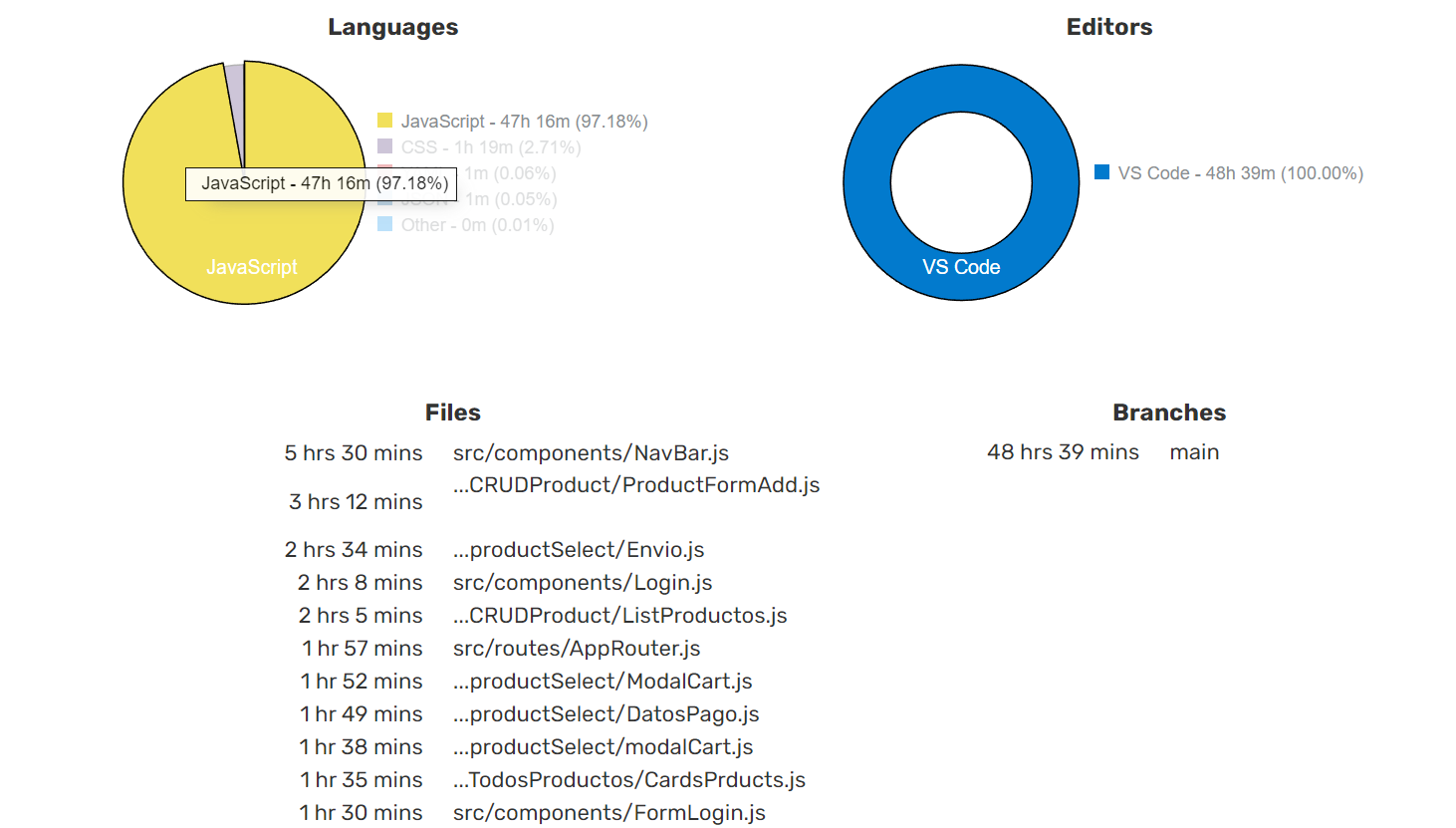This screenshot has height=828, width=1456.
Task: Click the VS Code legend blue square
Action: pyautogui.click(x=1101, y=173)
